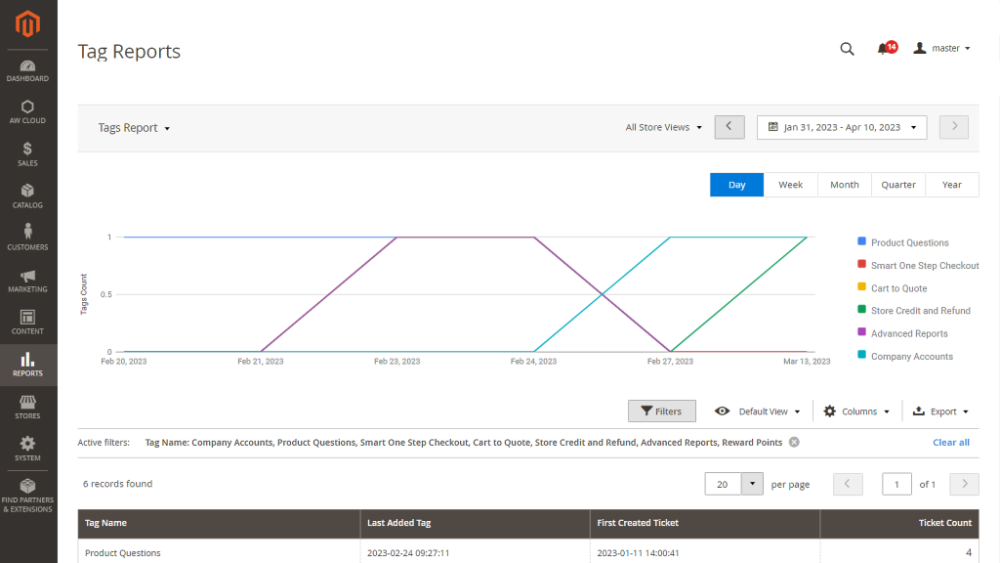Open the notifications bell icon
1000x563 pixels.
click(x=886, y=48)
